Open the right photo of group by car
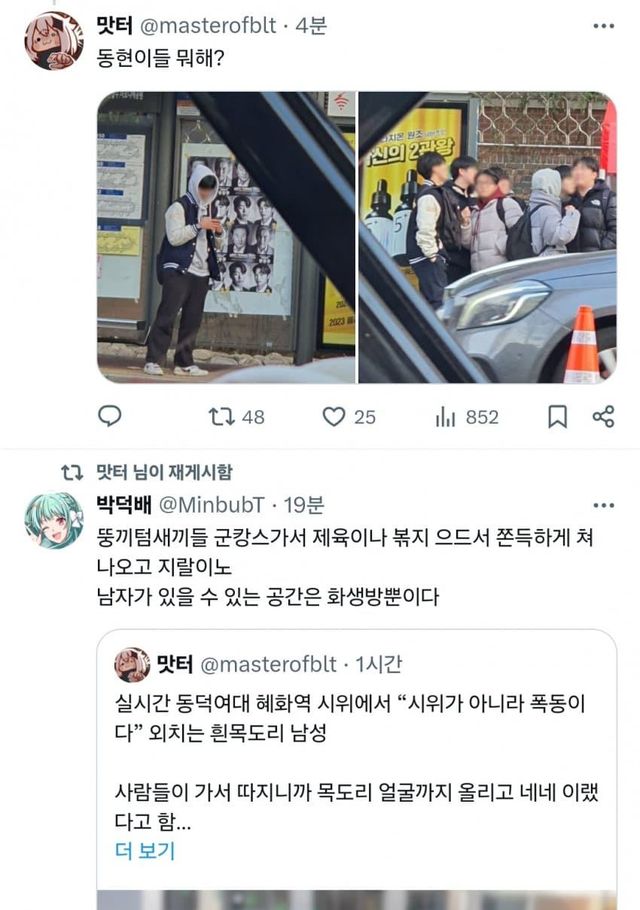This screenshot has height=910, width=640. tap(487, 237)
